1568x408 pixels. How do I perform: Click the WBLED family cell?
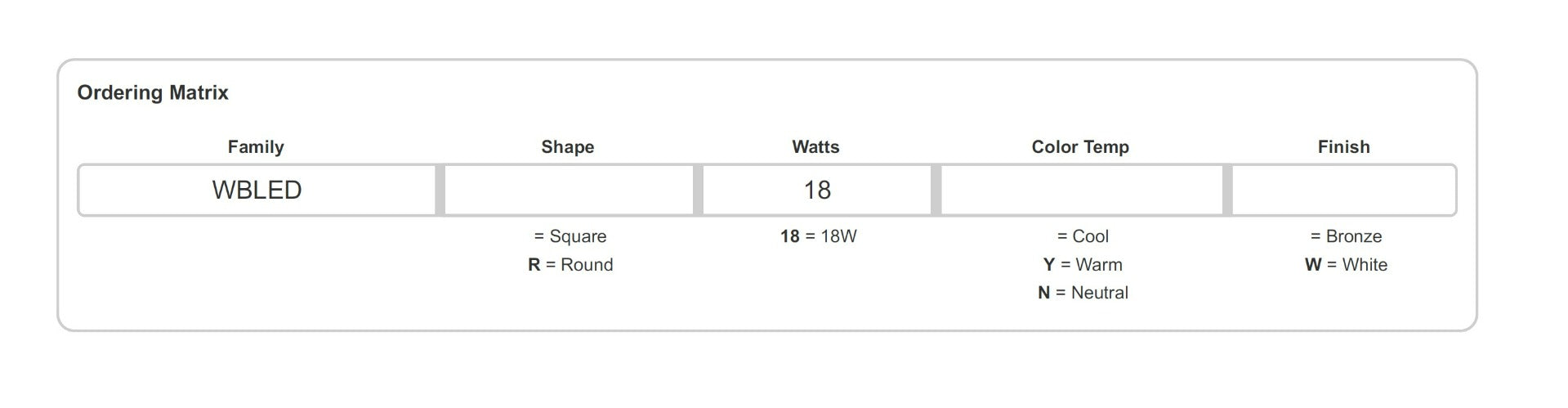(x=257, y=190)
